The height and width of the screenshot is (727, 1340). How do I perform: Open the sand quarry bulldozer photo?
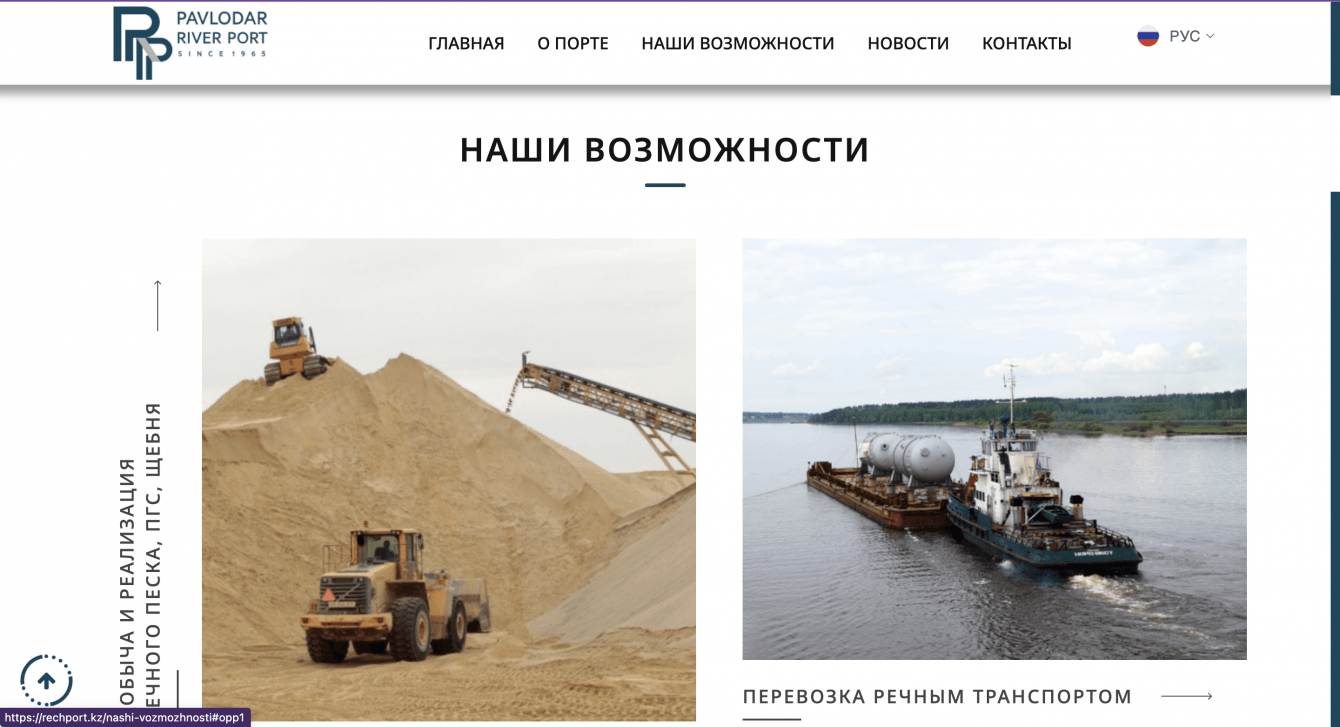pyautogui.click(x=449, y=479)
